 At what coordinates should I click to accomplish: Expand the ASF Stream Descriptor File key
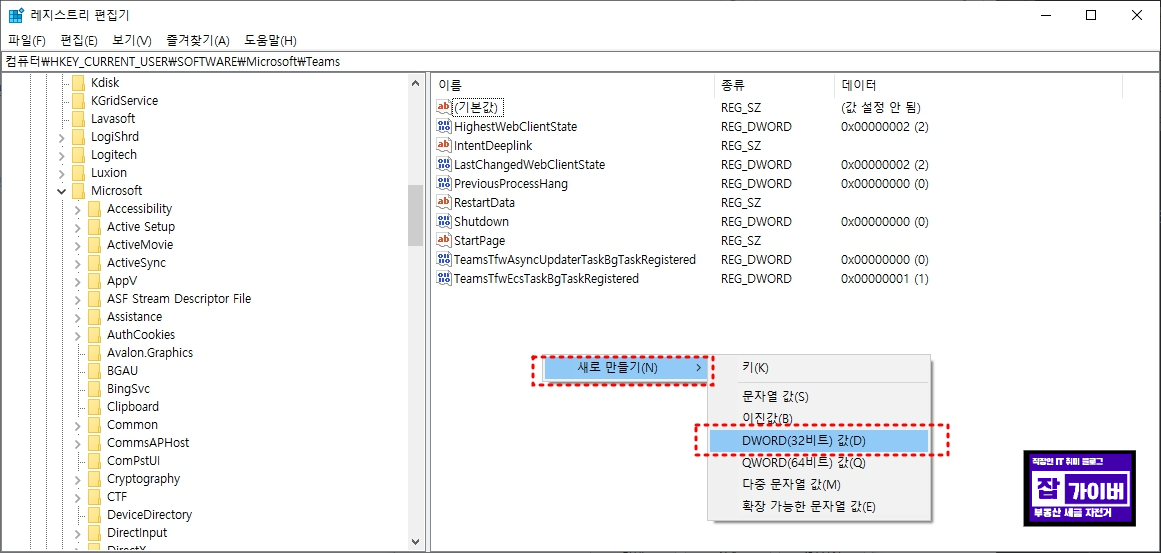[78, 299]
